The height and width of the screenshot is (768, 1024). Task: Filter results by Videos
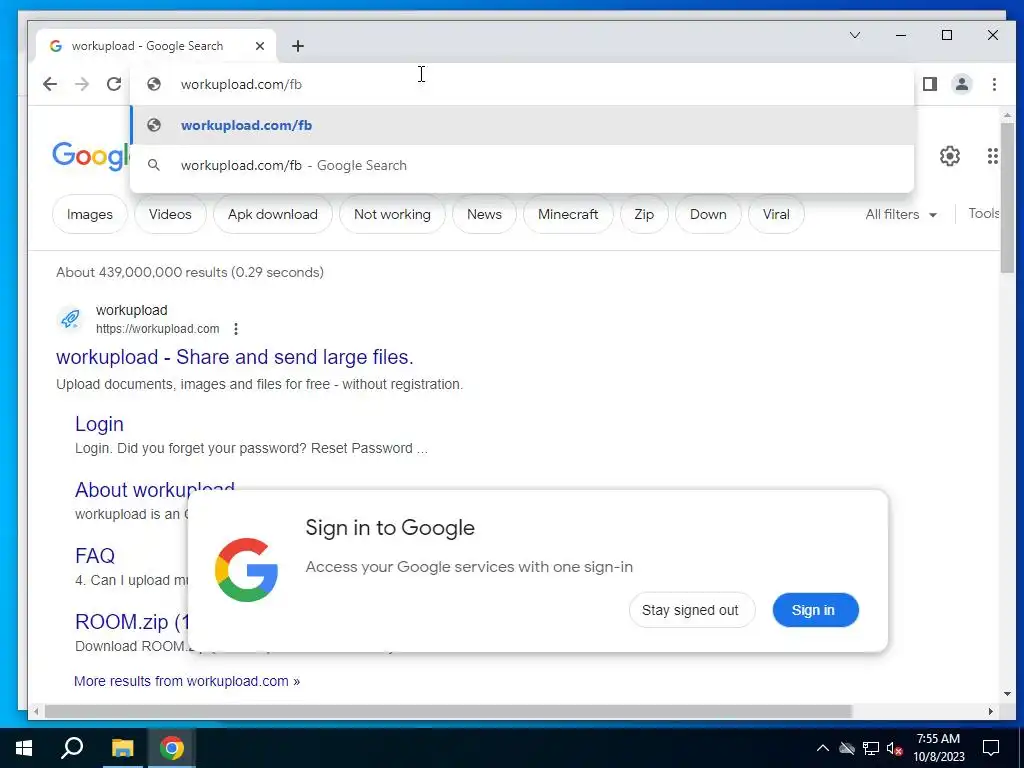point(170,214)
